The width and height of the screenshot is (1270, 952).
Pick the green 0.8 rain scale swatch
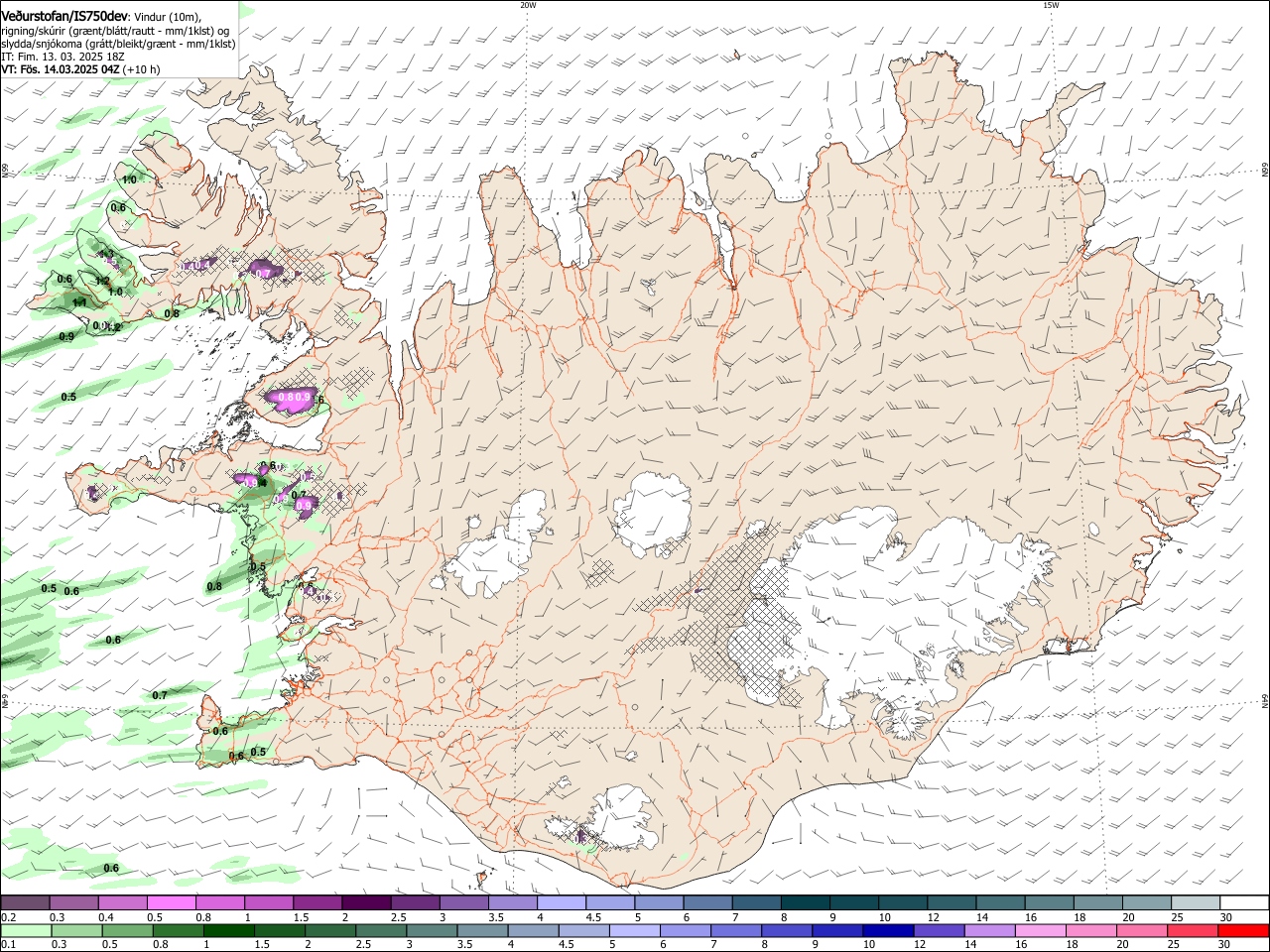(x=178, y=930)
